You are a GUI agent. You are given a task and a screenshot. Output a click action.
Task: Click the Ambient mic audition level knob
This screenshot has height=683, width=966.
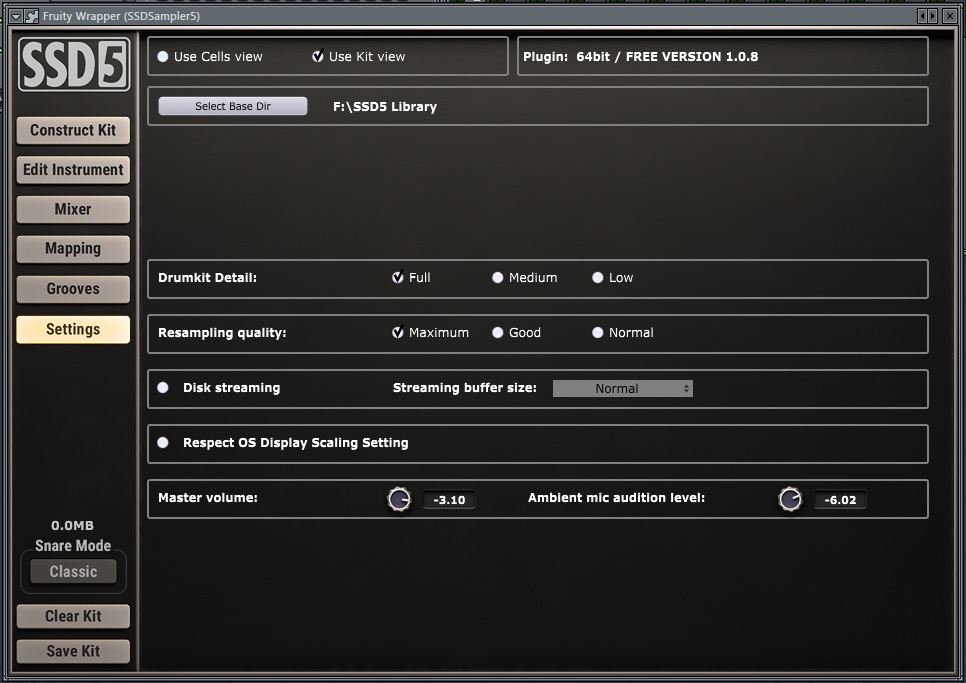tap(790, 499)
